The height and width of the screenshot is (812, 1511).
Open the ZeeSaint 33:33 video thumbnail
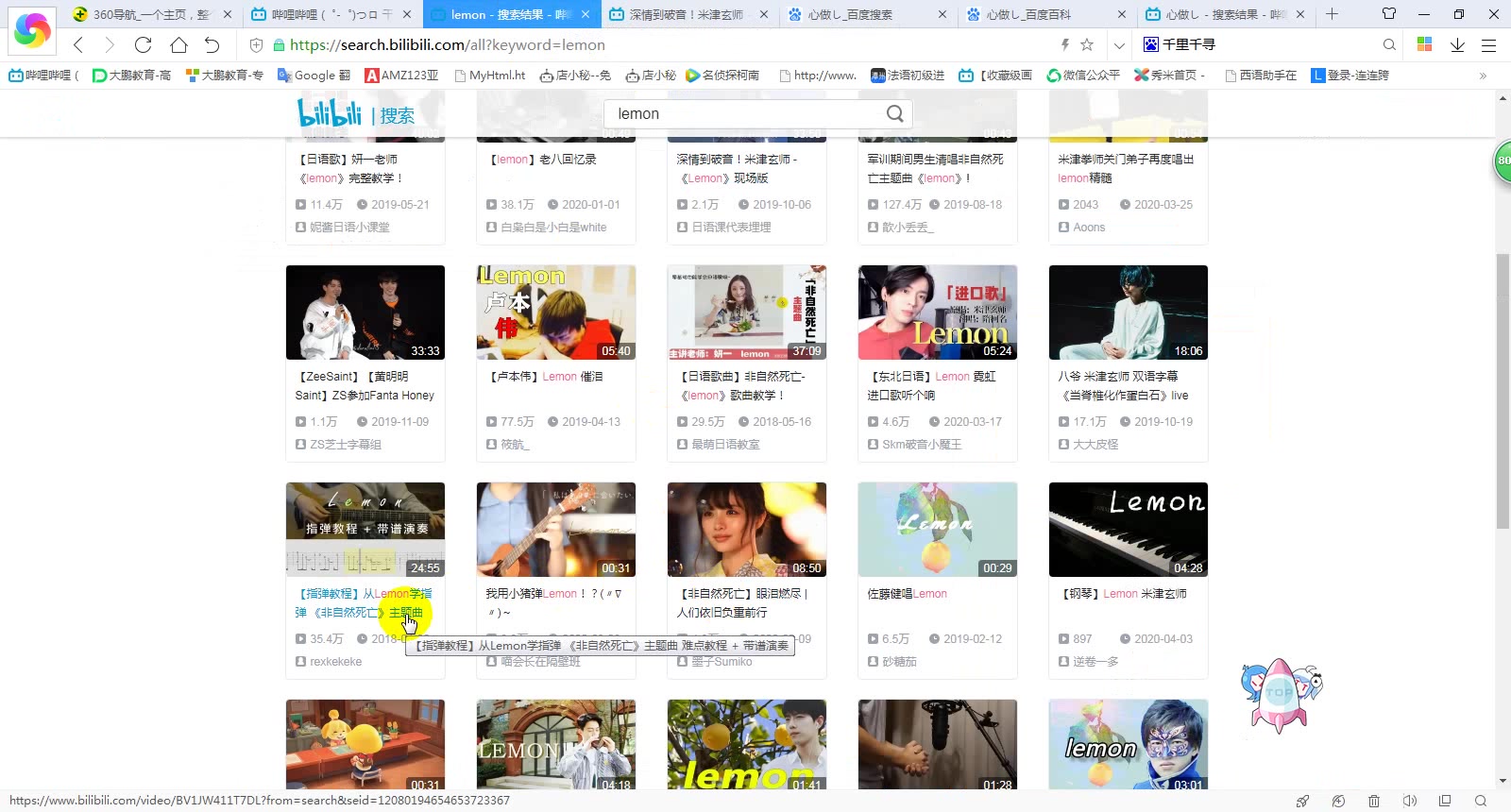[x=365, y=313]
